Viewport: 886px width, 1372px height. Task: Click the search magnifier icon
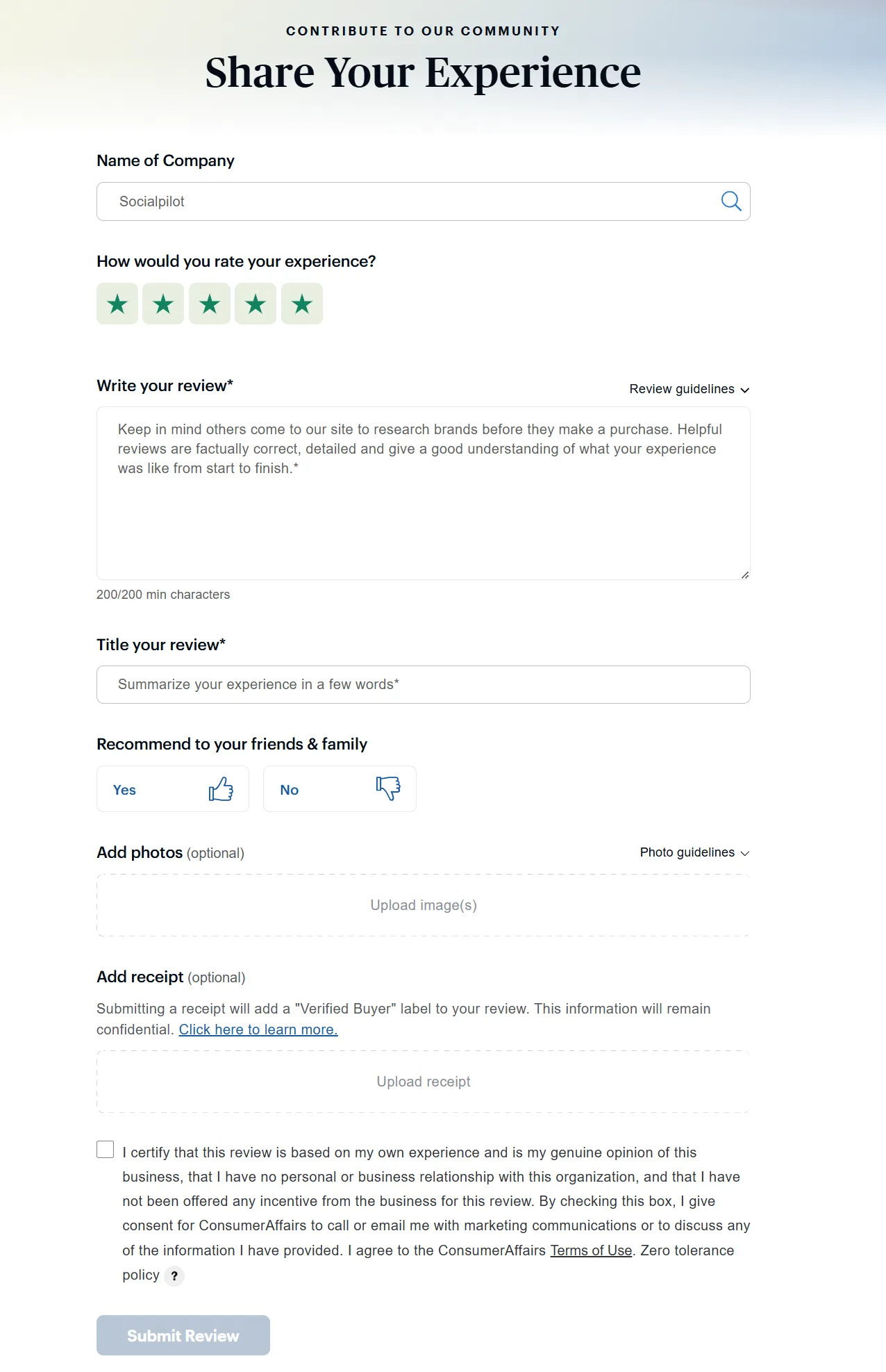[x=730, y=201]
